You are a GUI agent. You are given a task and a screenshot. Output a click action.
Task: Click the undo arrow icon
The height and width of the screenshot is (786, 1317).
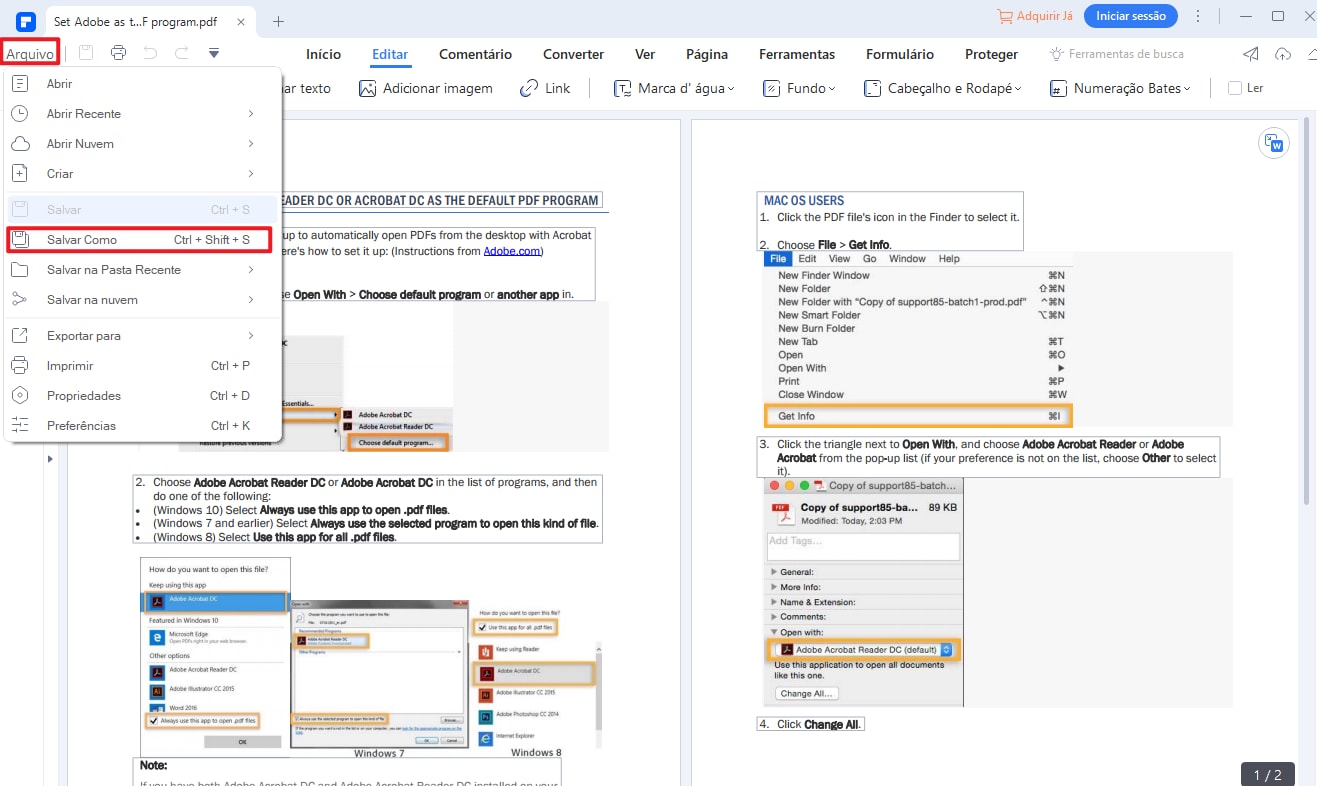point(150,53)
